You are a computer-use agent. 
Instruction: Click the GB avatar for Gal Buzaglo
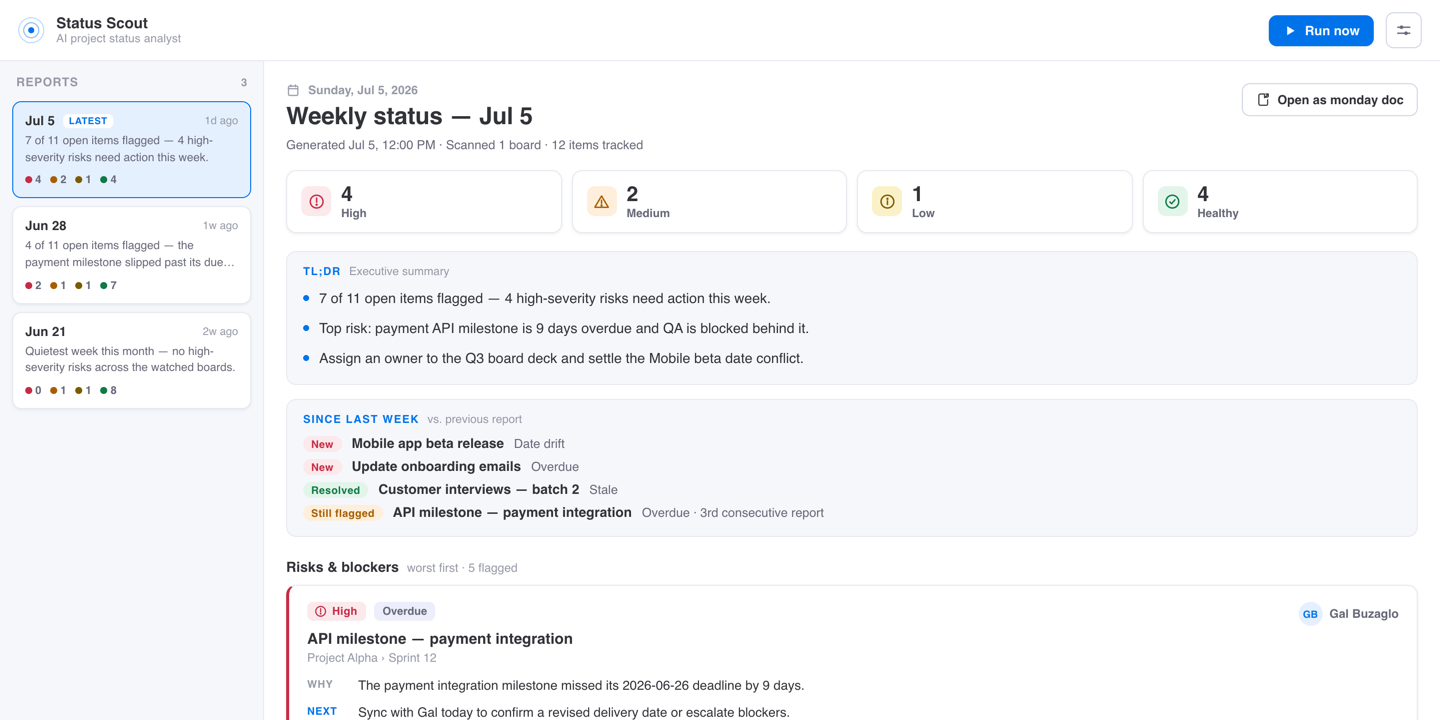pos(1310,614)
